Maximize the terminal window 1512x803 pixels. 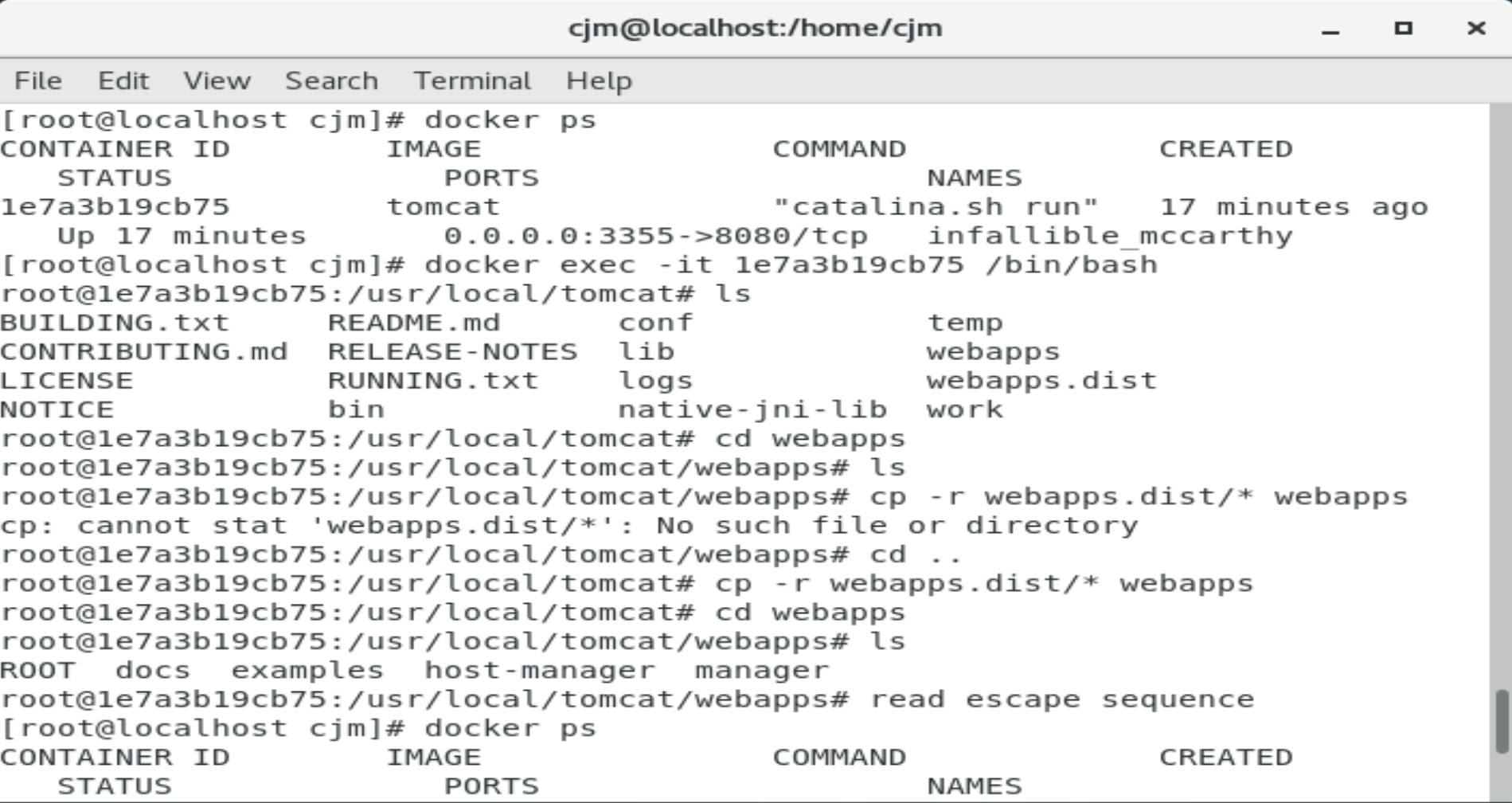[x=1403, y=29]
